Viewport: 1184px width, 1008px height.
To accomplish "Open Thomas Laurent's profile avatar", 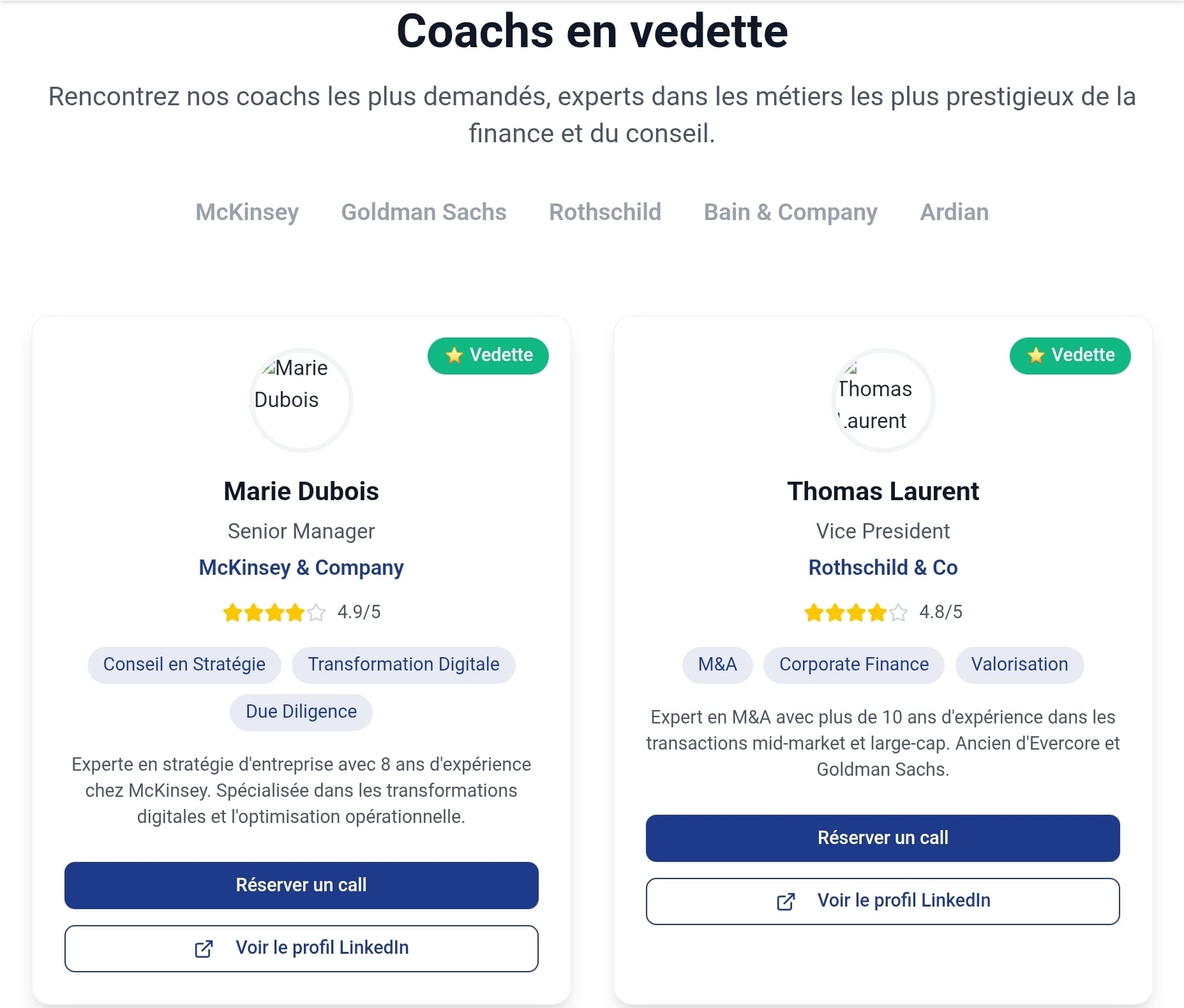I will tap(883, 400).
